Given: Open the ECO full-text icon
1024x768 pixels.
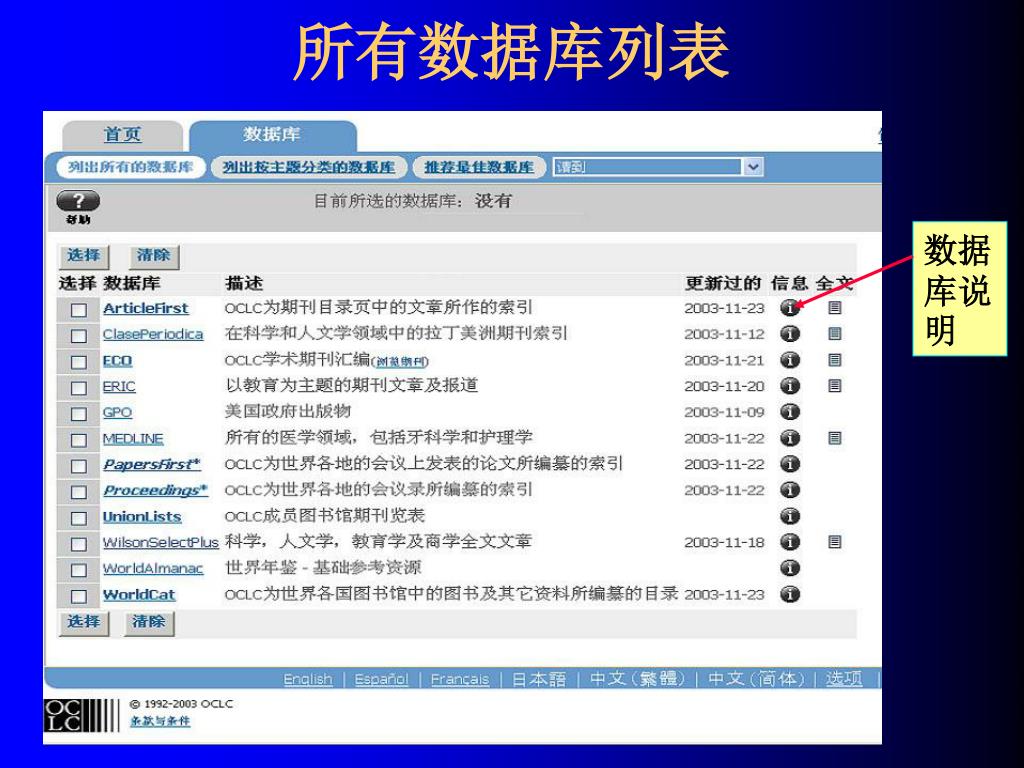Looking at the screenshot, I should pyautogui.click(x=835, y=360).
